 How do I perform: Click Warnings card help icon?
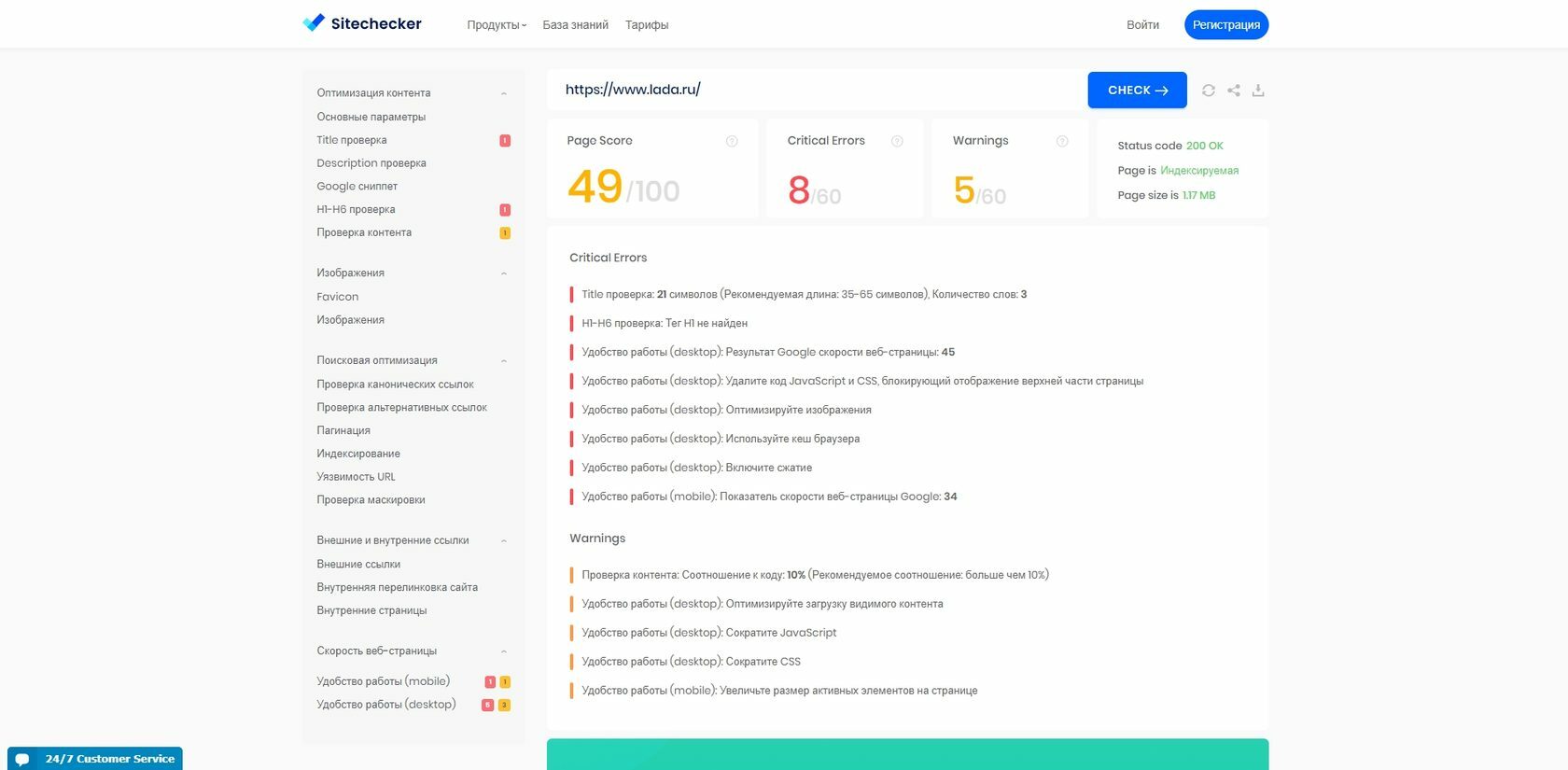click(1062, 141)
